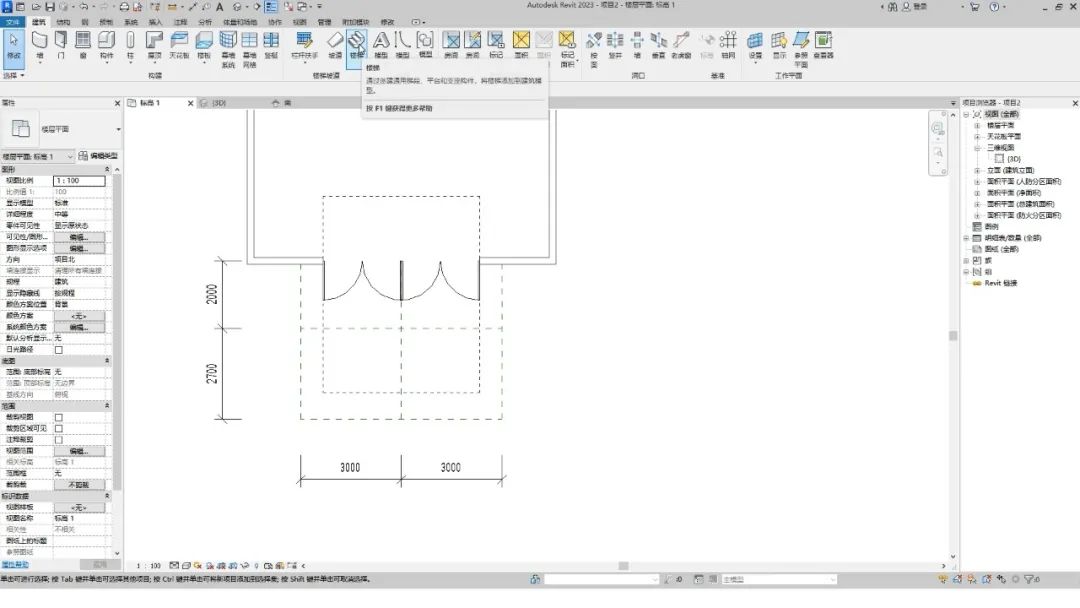Select the Shaft (竖井) opening tool
Viewport: 1080px width, 608px height.
[615, 45]
